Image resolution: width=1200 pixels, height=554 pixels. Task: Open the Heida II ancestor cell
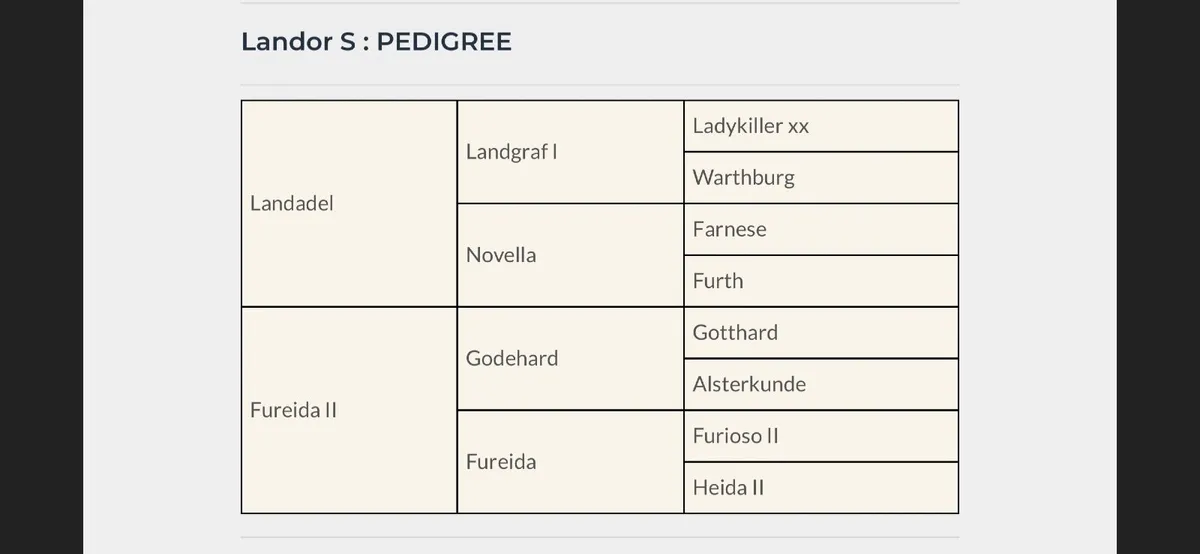pos(821,488)
